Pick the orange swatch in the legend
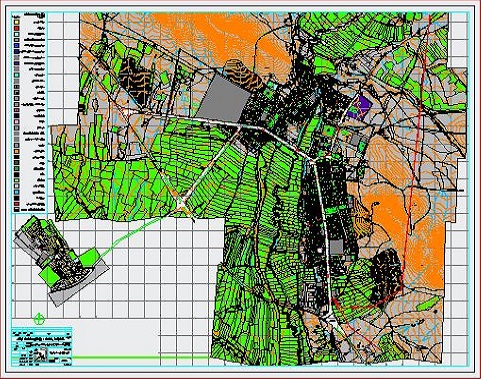Image resolution: width=481 pixels, height=379 pixels. click(x=17, y=151)
